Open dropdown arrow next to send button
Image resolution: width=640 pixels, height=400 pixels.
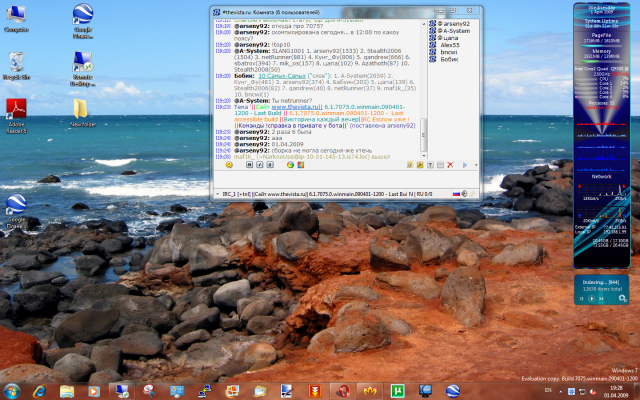click(476, 165)
